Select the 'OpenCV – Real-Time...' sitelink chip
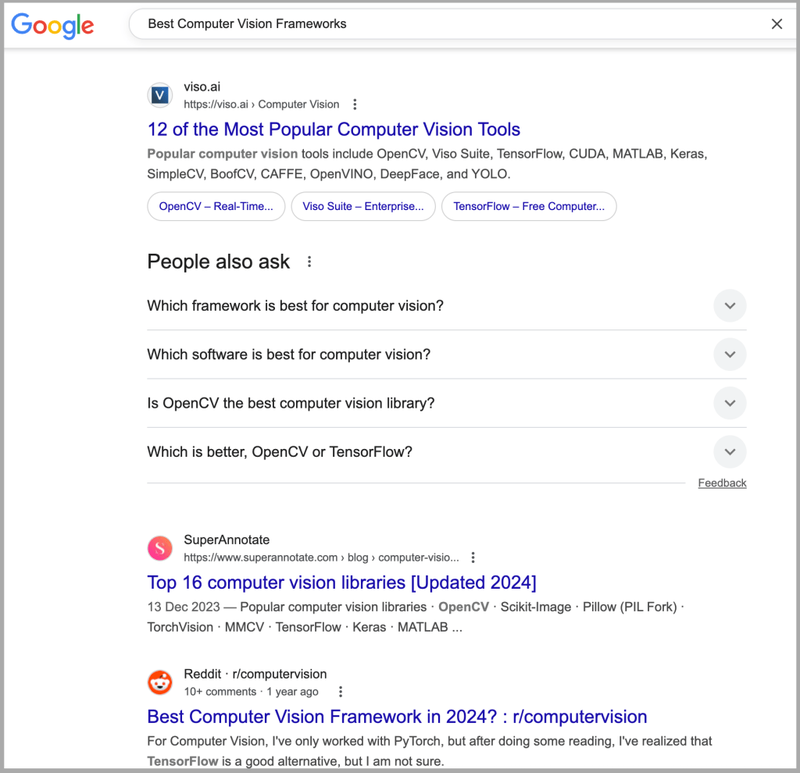This screenshot has width=800, height=773. click(x=216, y=206)
